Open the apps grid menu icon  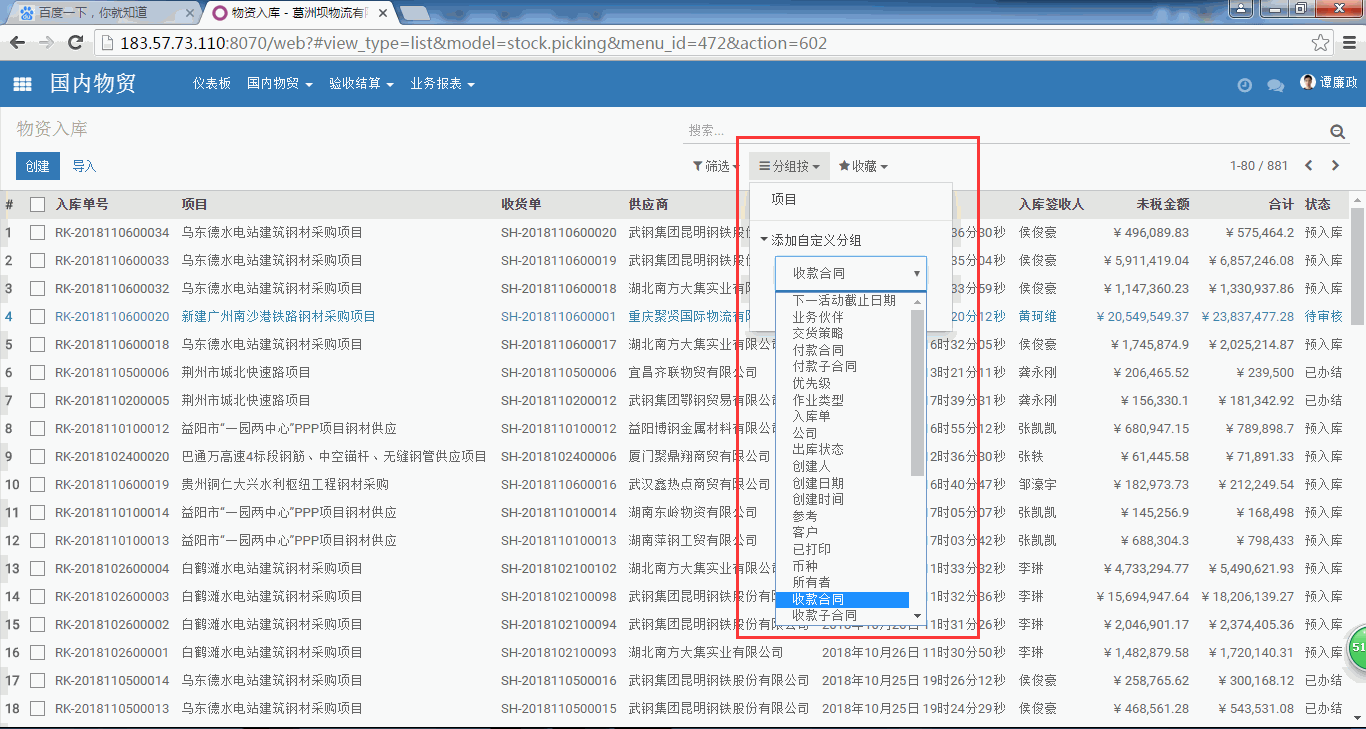click(x=22, y=84)
